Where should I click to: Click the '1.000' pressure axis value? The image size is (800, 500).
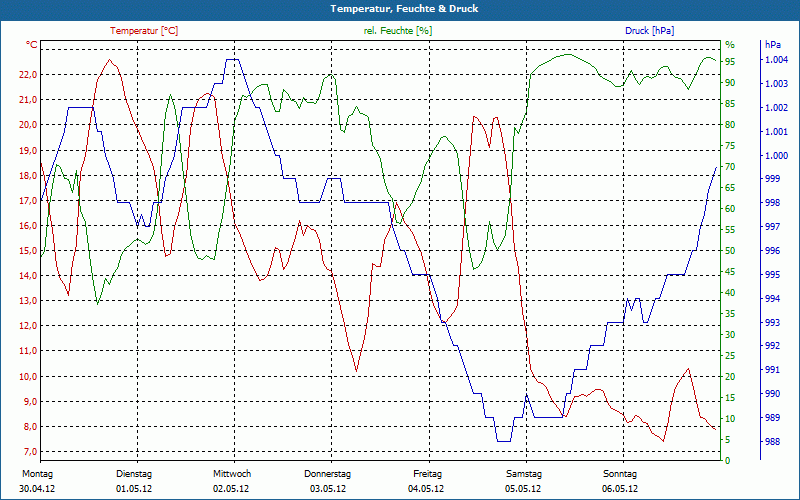pos(776,155)
